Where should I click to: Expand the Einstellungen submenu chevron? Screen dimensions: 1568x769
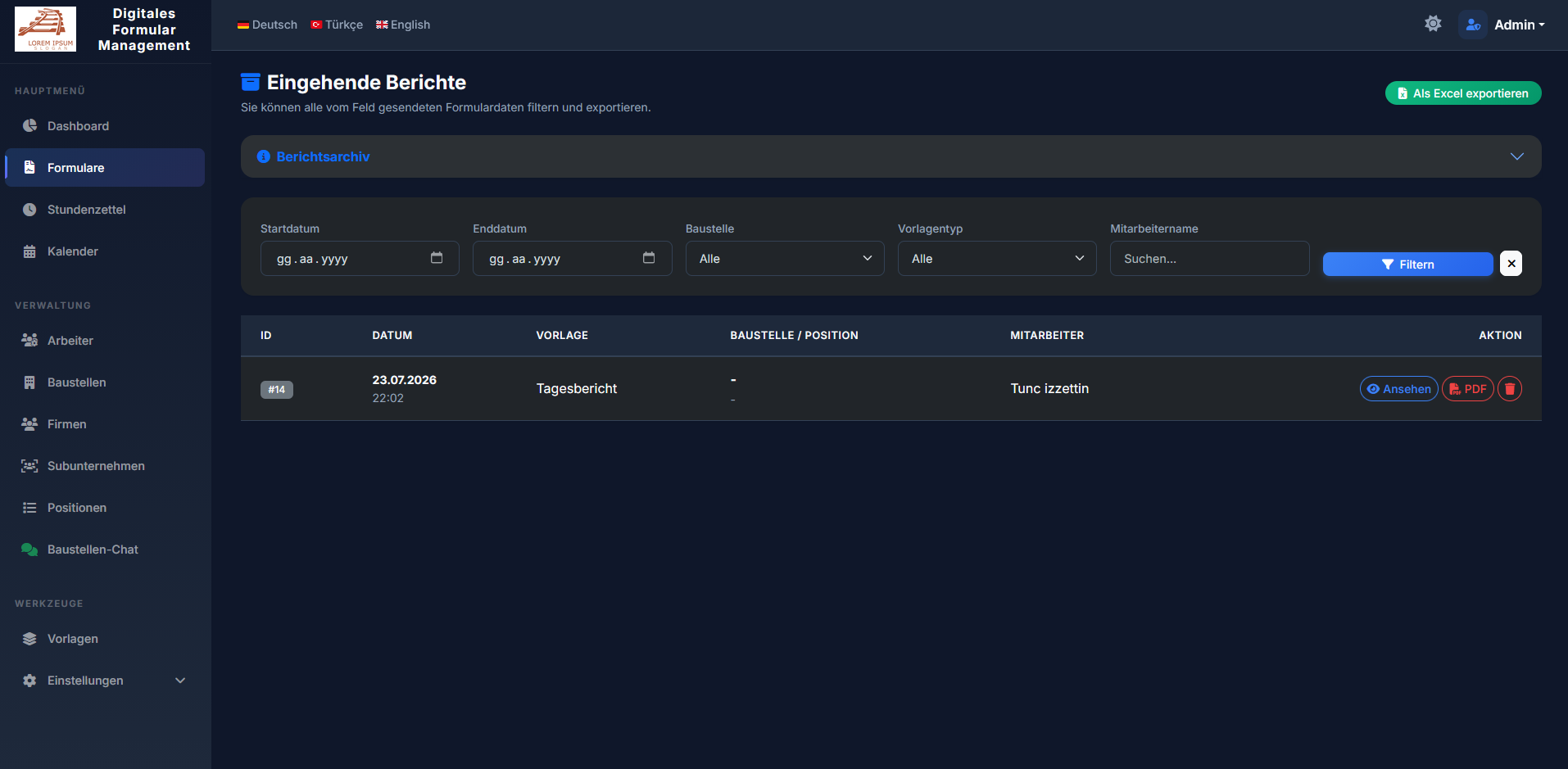[180, 680]
